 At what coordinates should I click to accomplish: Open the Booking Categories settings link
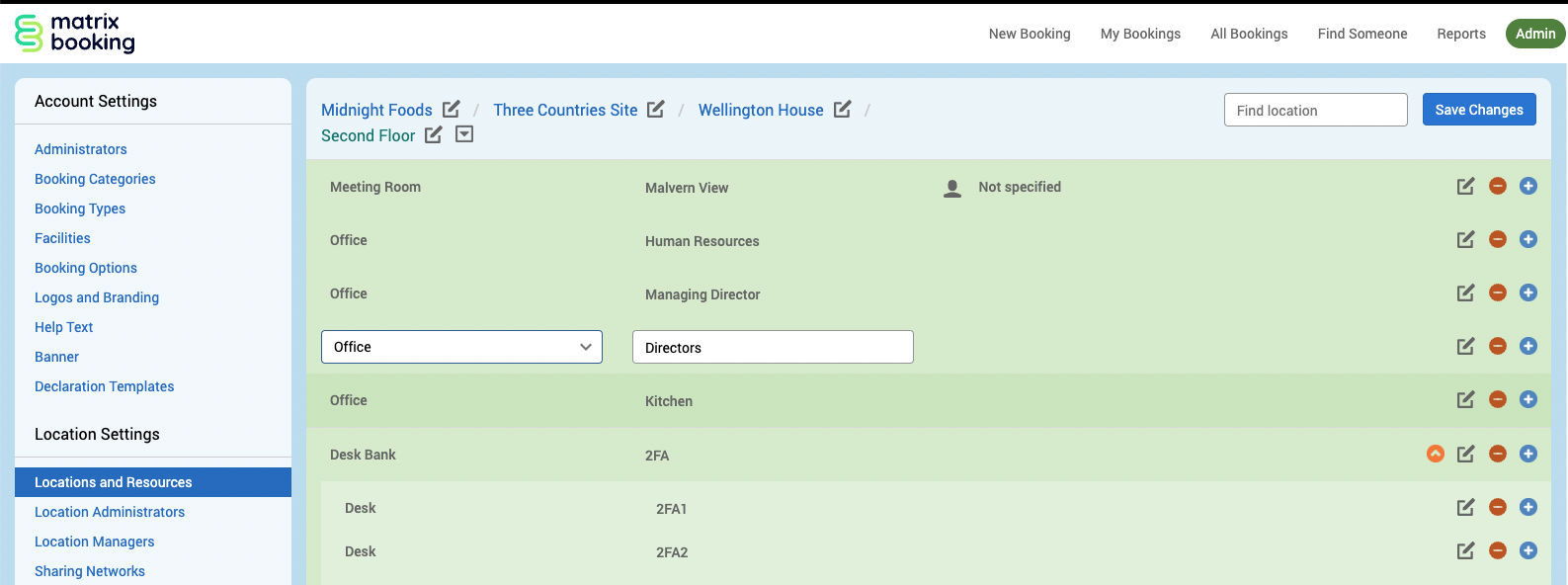tap(95, 179)
